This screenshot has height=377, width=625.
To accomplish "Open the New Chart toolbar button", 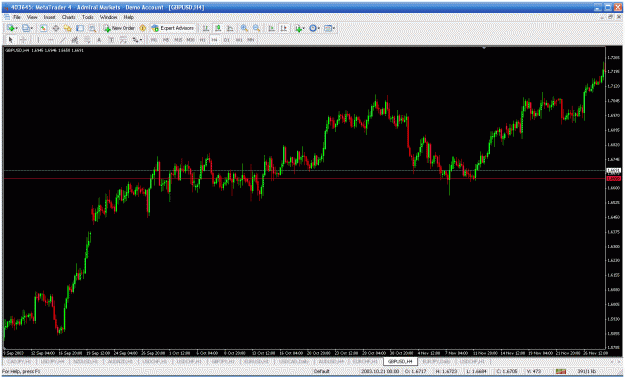I will pyautogui.click(x=11, y=28).
